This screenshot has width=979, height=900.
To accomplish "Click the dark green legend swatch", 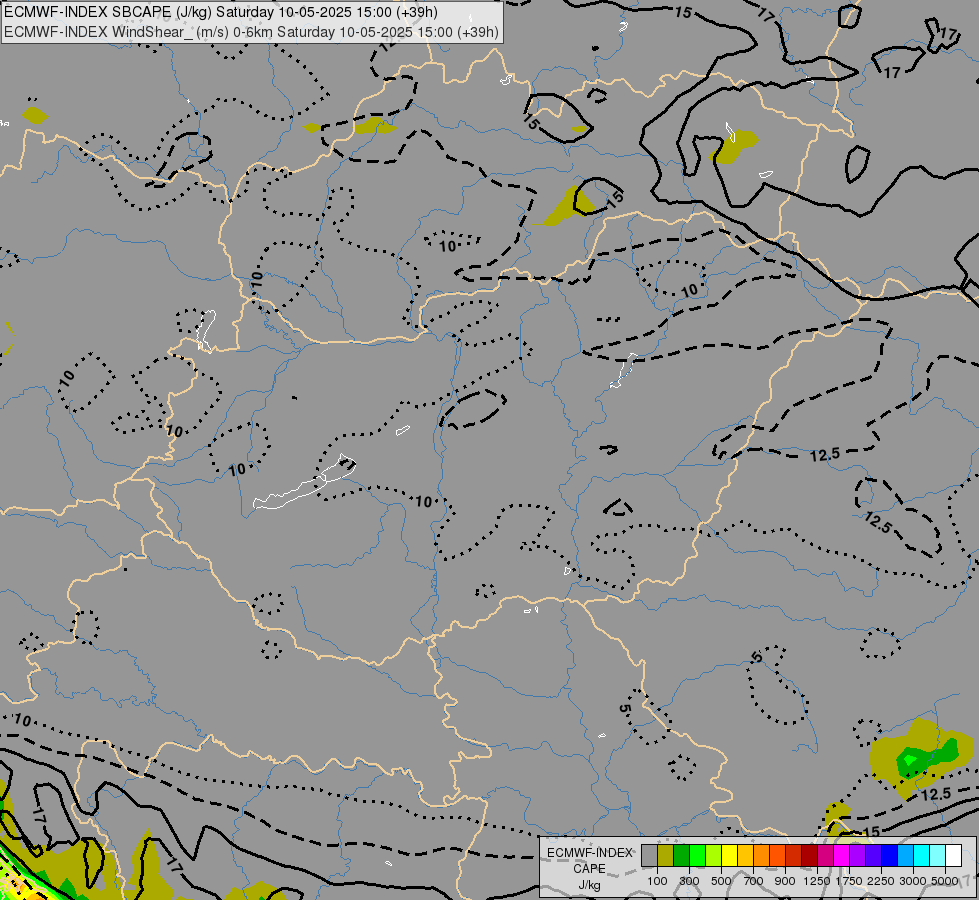I will click(x=681, y=855).
